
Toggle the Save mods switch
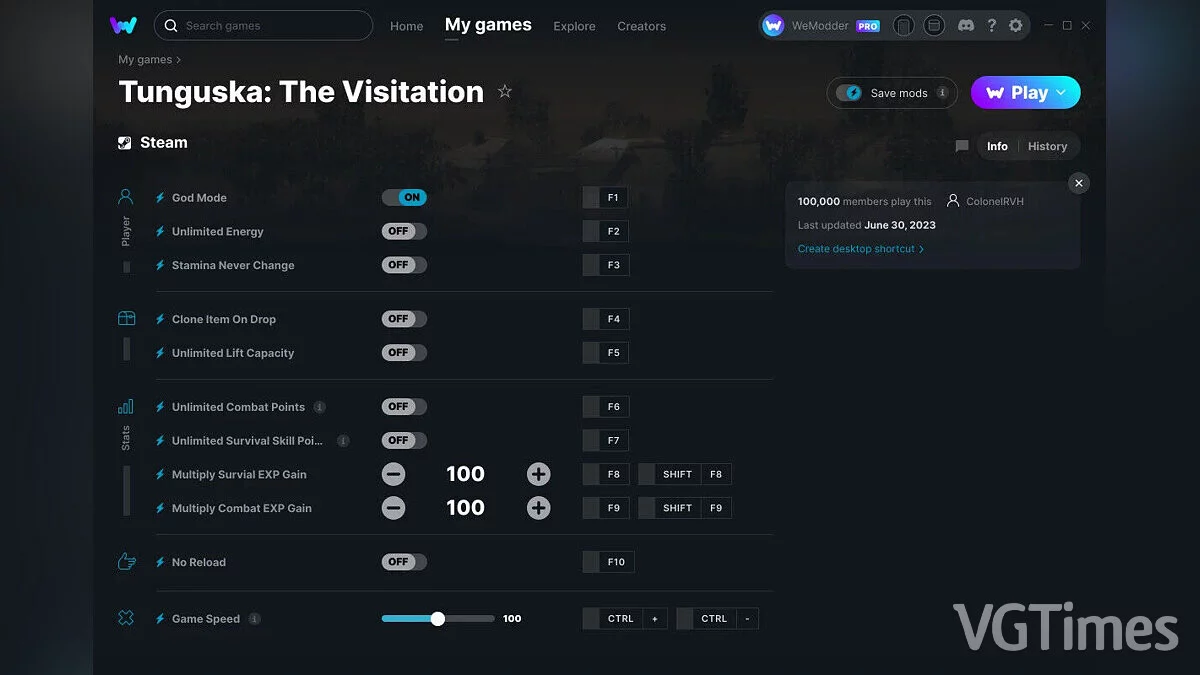pos(851,92)
